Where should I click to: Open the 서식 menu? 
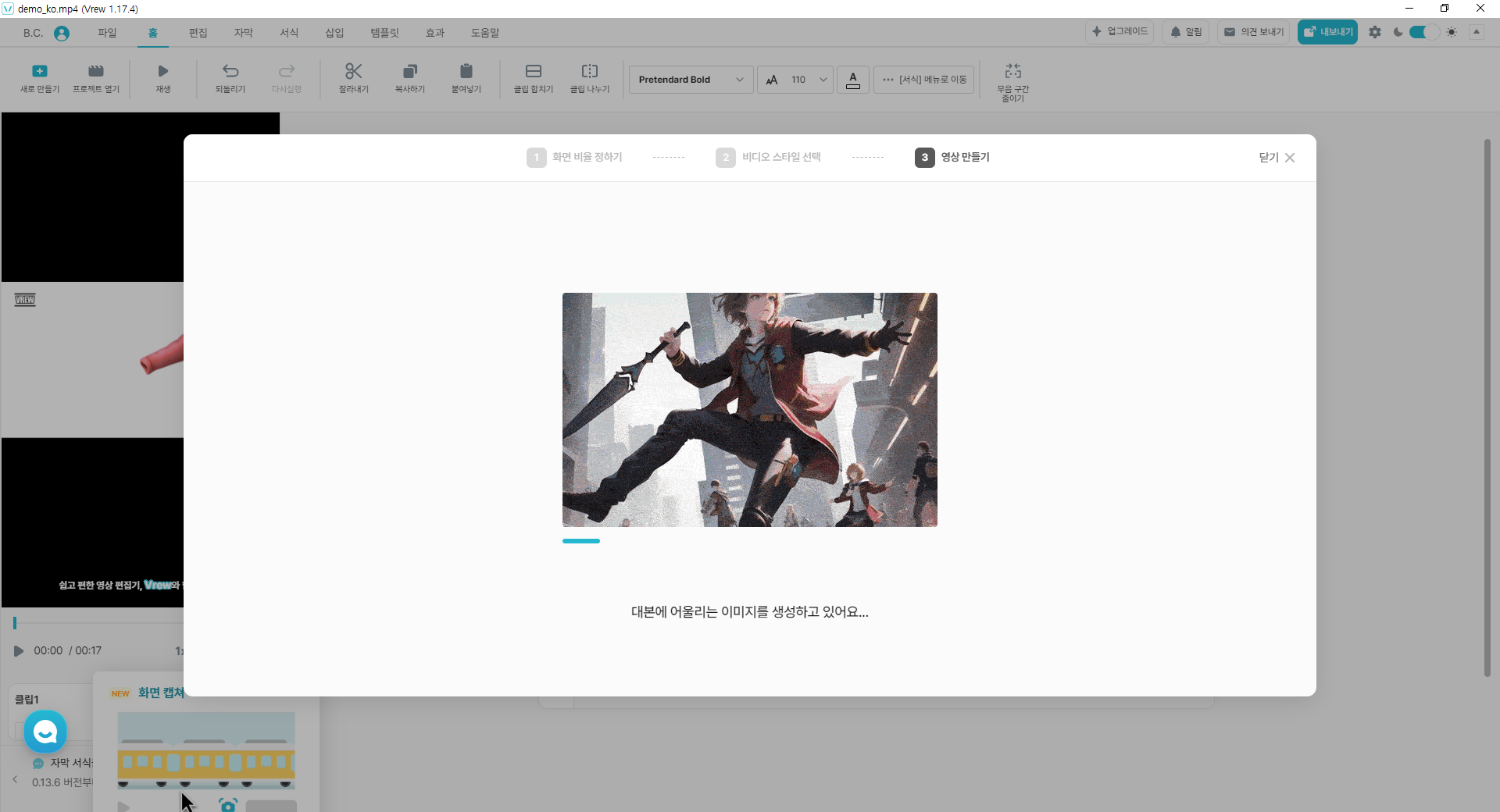pos(289,33)
